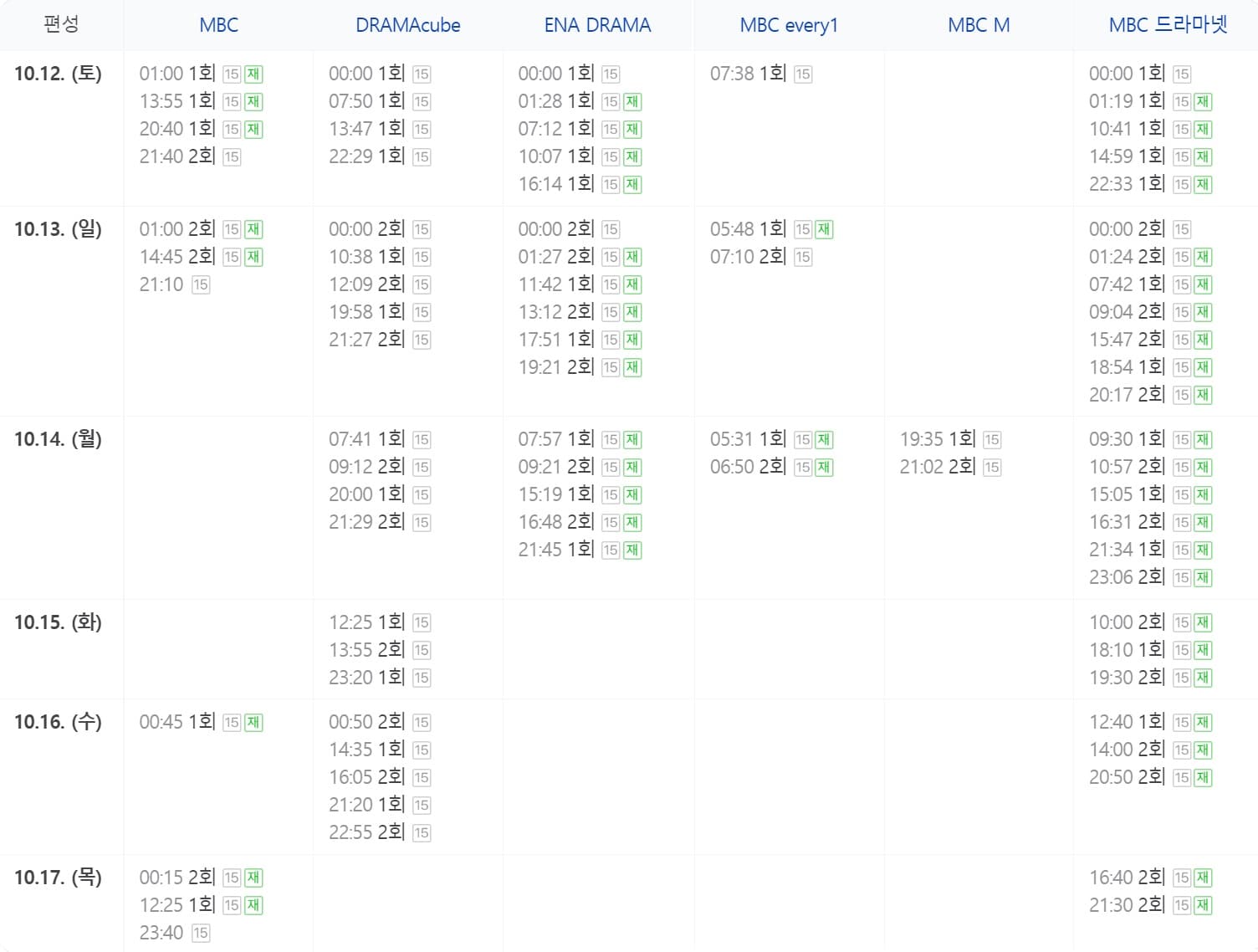The image size is (1258, 952).
Task: Click the 재 rerun badge beside MBC 00:45 1회
Action: pyautogui.click(x=253, y=722)
